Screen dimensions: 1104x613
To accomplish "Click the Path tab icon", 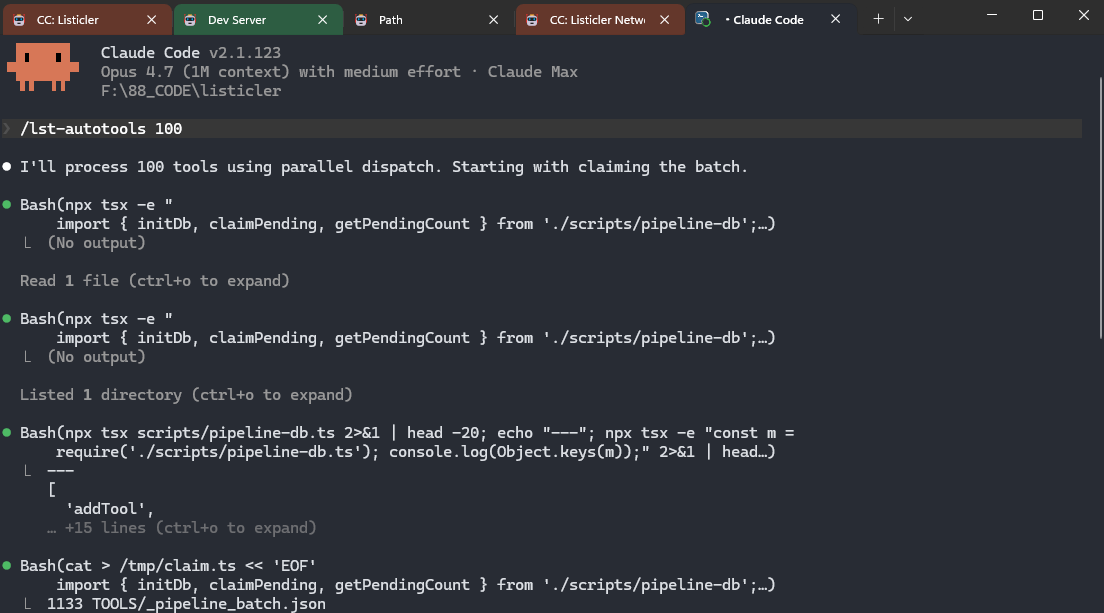I will tap(361, 20).
